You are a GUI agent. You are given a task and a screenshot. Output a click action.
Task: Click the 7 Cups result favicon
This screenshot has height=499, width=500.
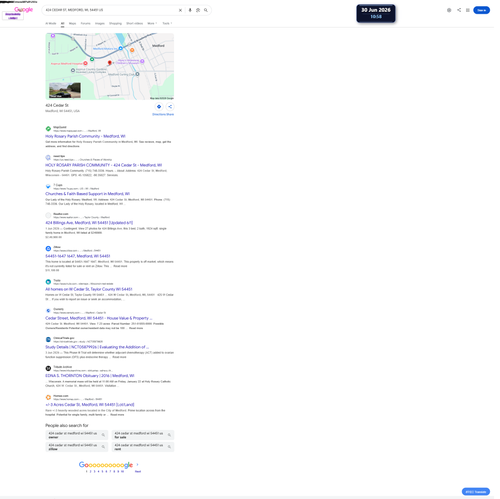[x=48, y=186]
